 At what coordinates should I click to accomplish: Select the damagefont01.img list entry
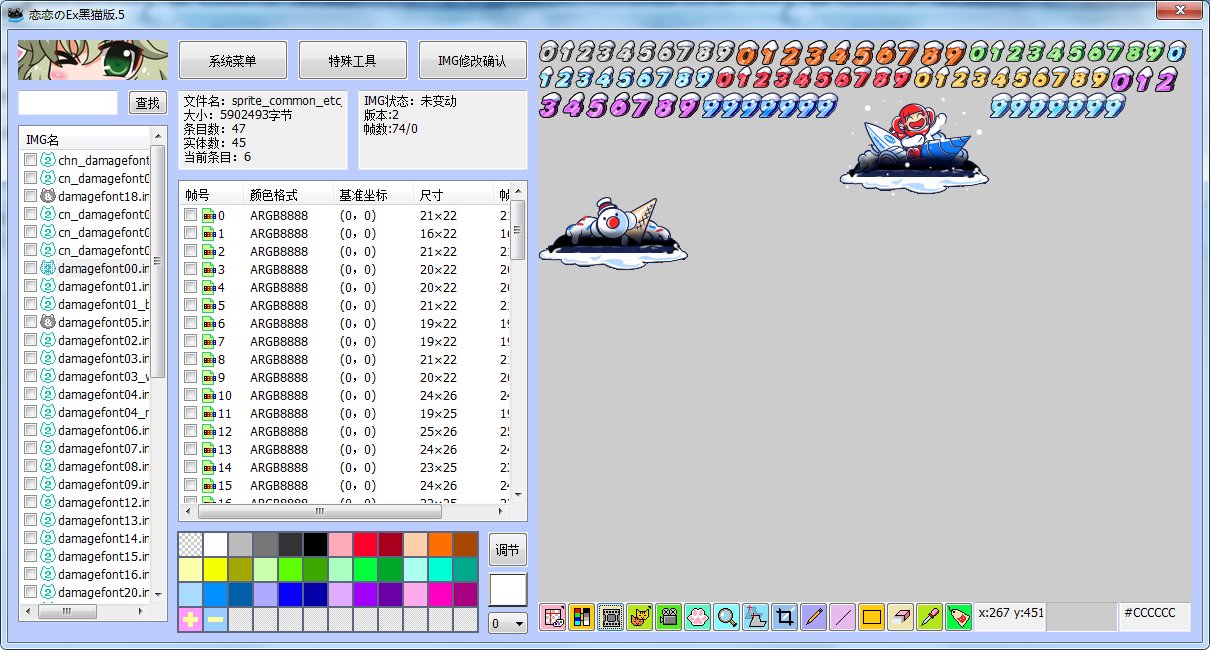pos(103,286)
